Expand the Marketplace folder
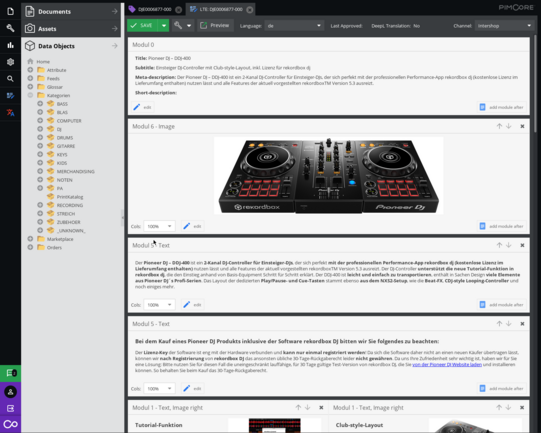 pyautogui.click(x=30, y=239)
